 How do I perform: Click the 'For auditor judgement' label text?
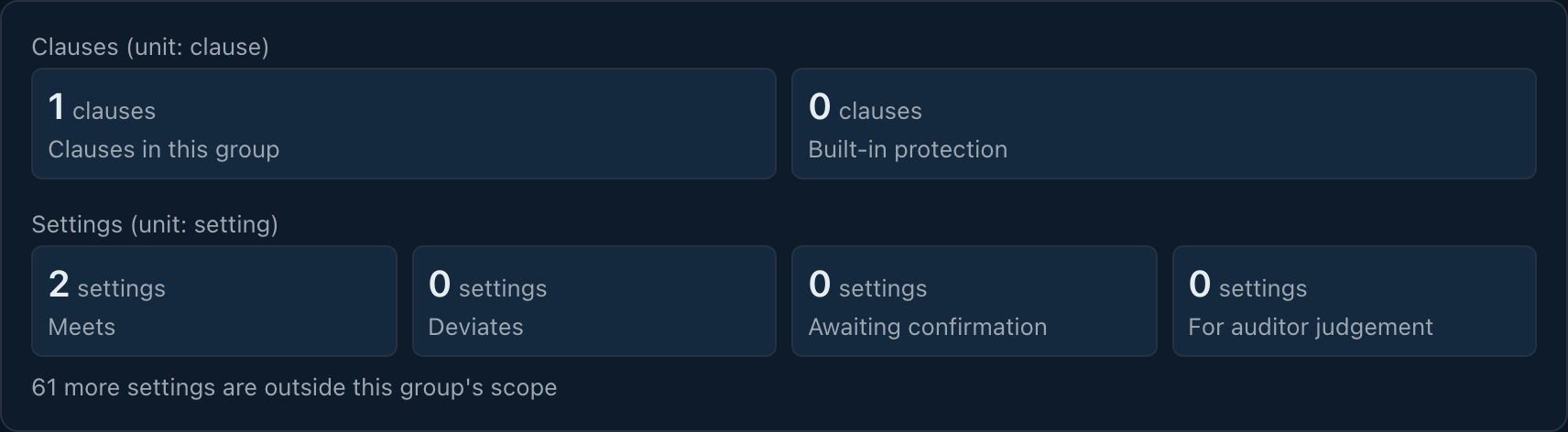(1311, 327)
